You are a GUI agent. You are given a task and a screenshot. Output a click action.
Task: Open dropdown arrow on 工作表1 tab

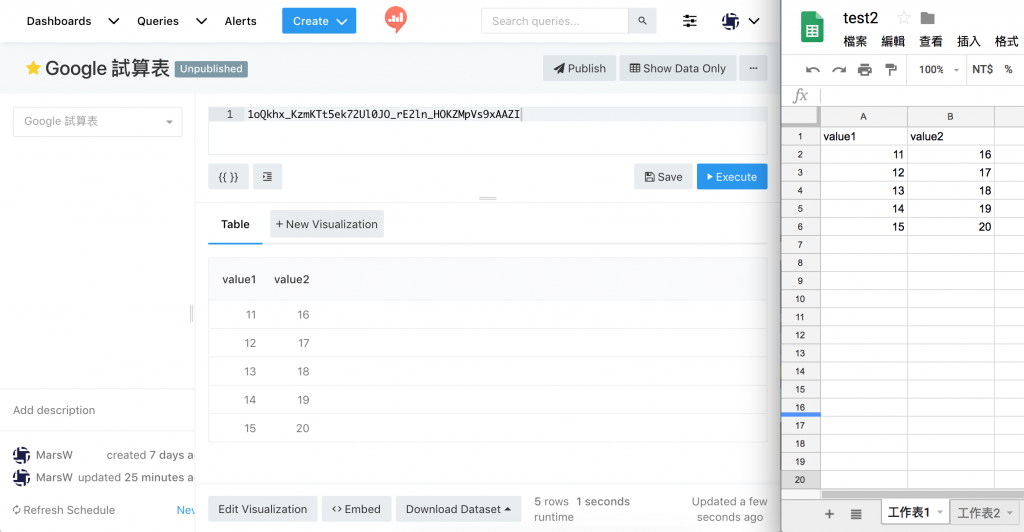pyautogui.click(x=940, y=512)
